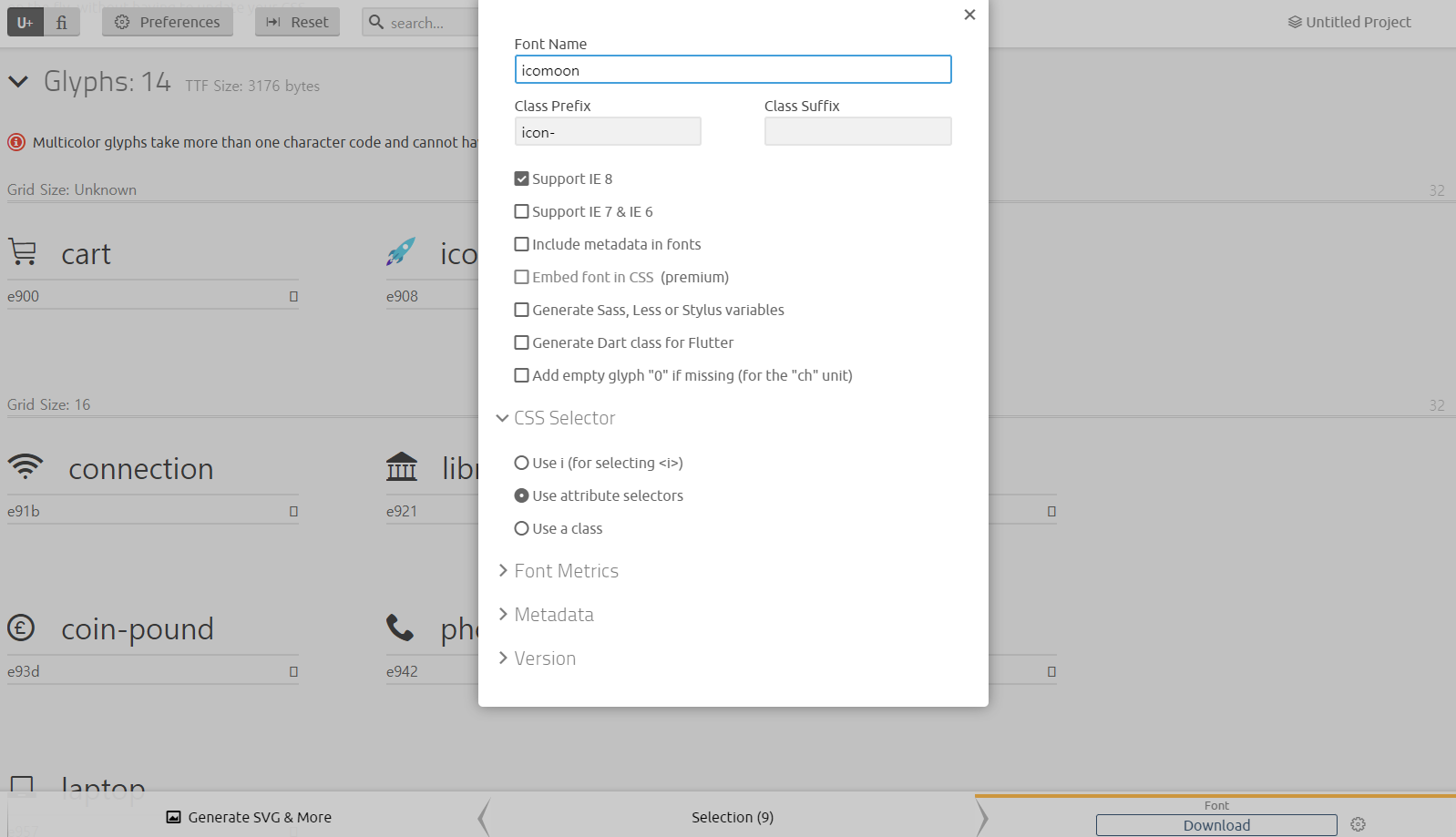Enable Support IE 7 & IE 6
Screen dimensions: 1456x837
coord(522,211)
